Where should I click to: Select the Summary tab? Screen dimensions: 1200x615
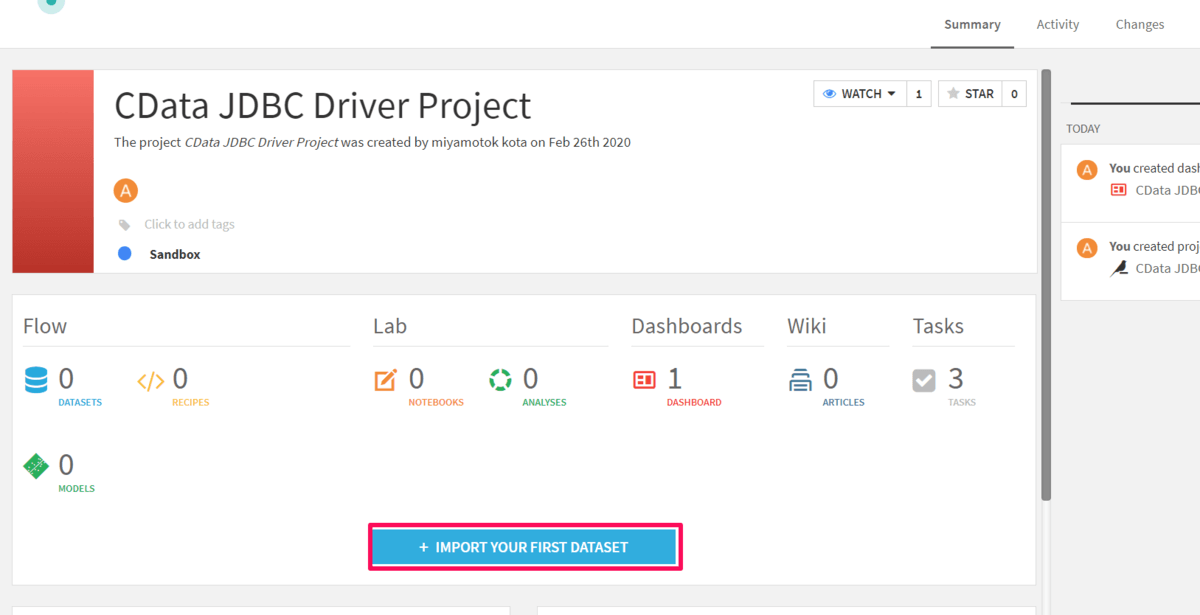tap(972, 25)
